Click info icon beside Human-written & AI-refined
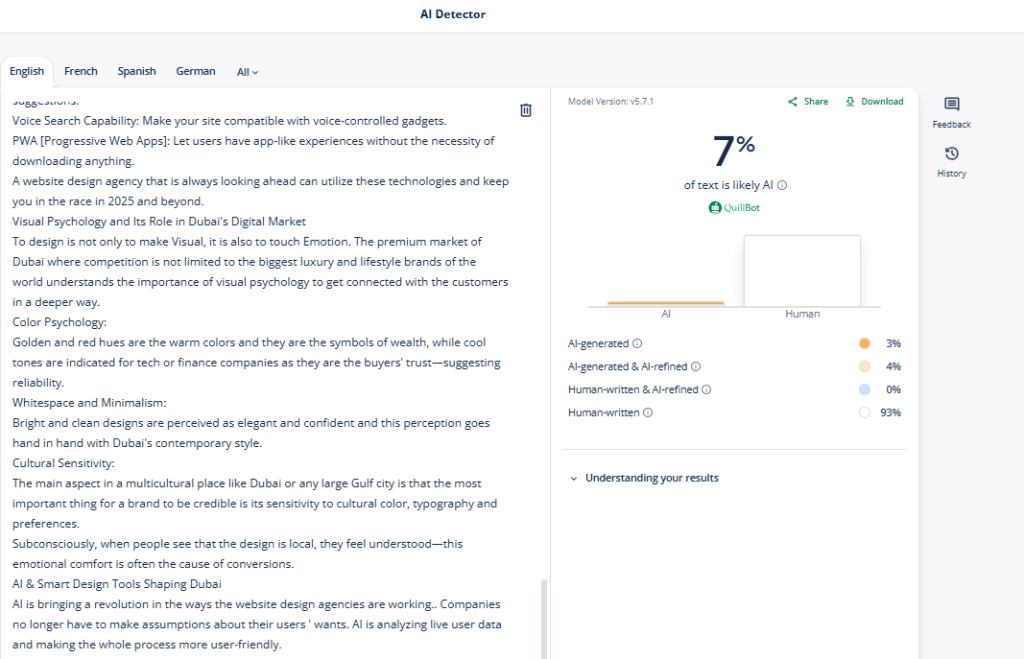The image size is (1024, 659). [706, 390]
